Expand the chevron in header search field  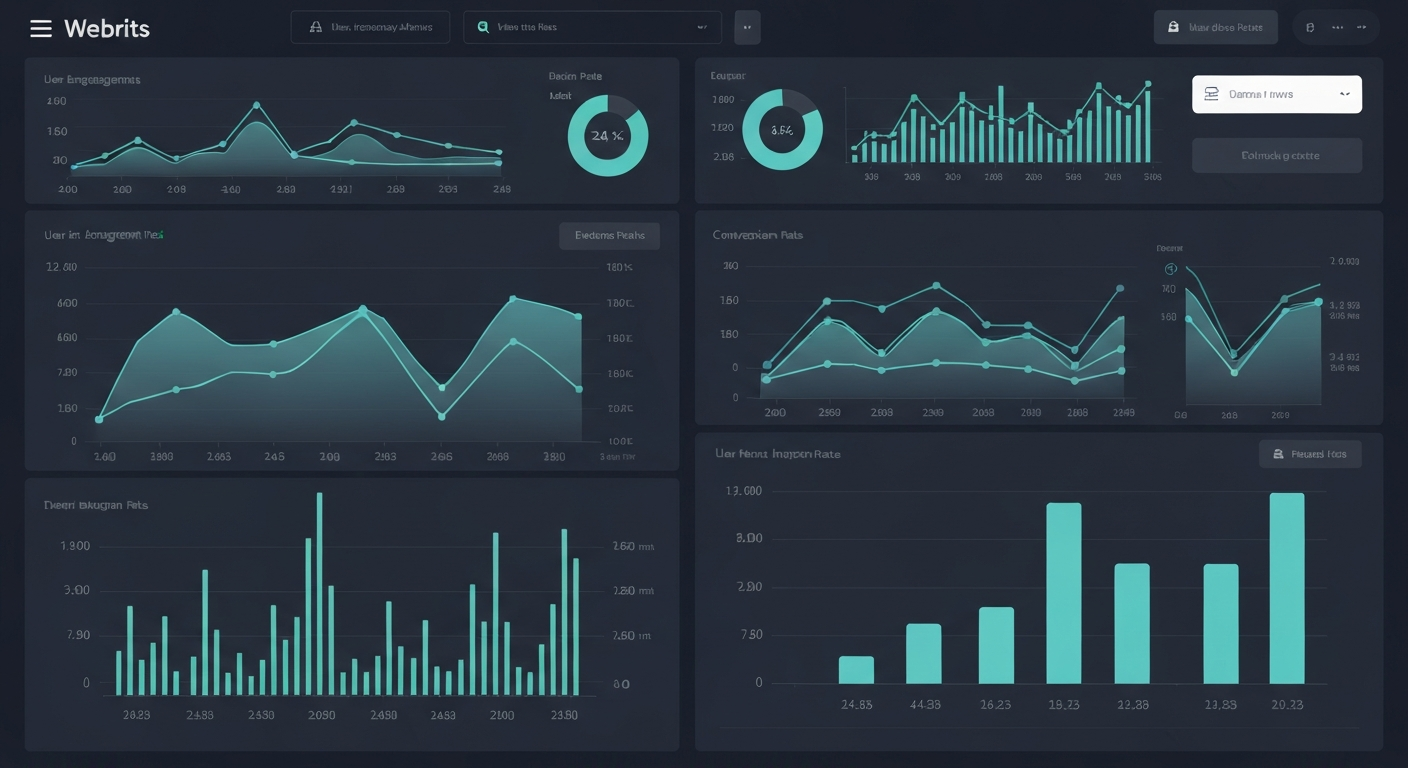click(701, 28)
